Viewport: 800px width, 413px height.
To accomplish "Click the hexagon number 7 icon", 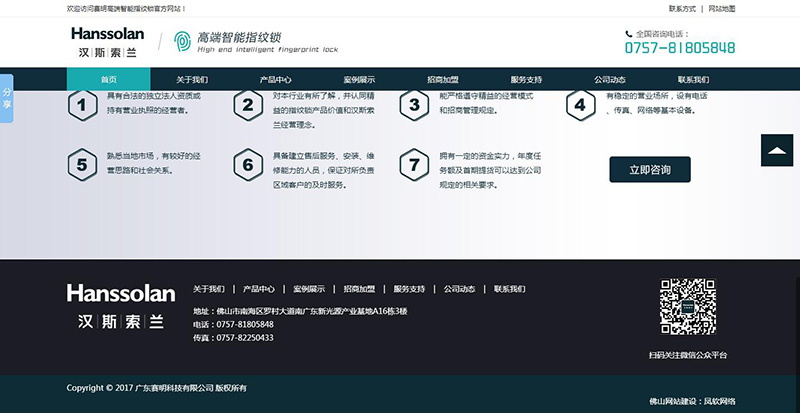I will click(x=414, y=165).
